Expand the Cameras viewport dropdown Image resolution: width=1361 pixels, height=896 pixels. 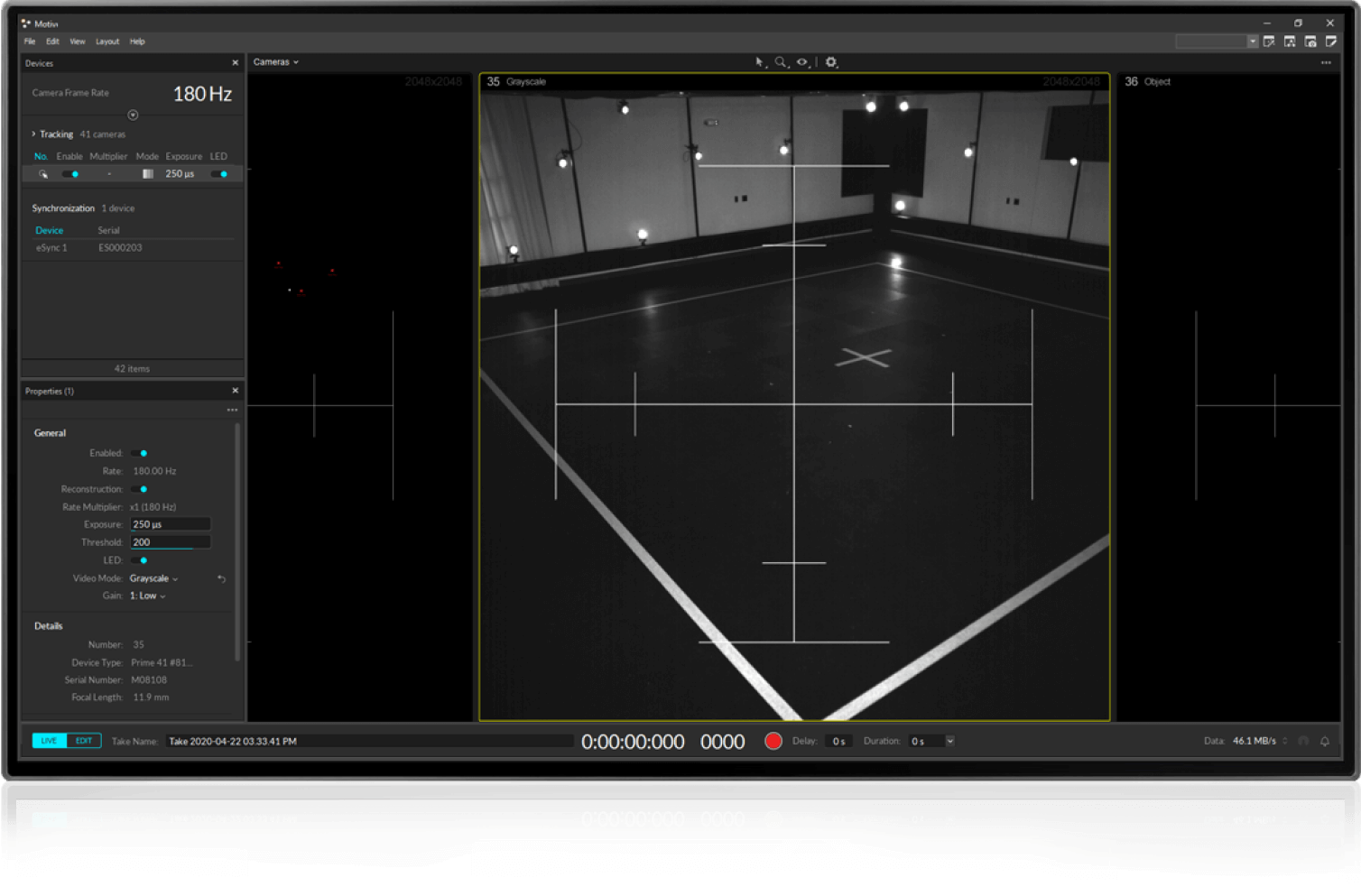pos(274,61)
